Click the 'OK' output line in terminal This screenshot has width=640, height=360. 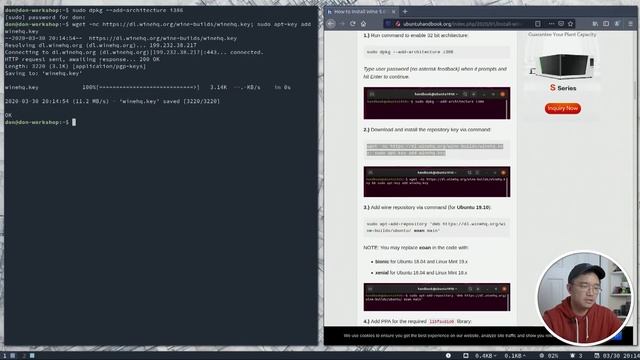[8, 115]
